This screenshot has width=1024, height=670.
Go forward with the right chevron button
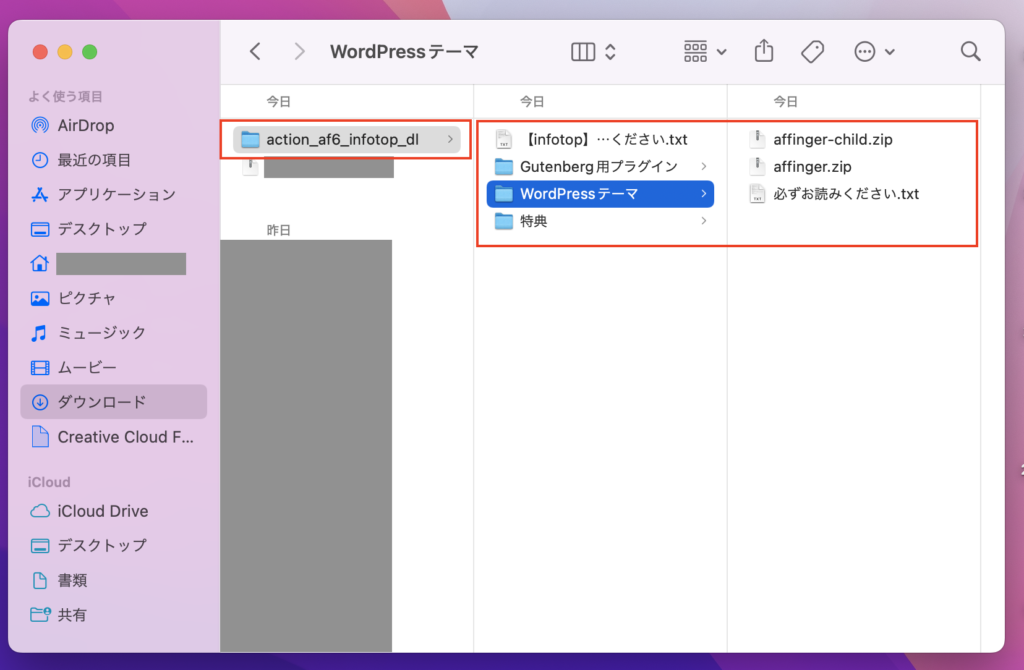[299, 52]
